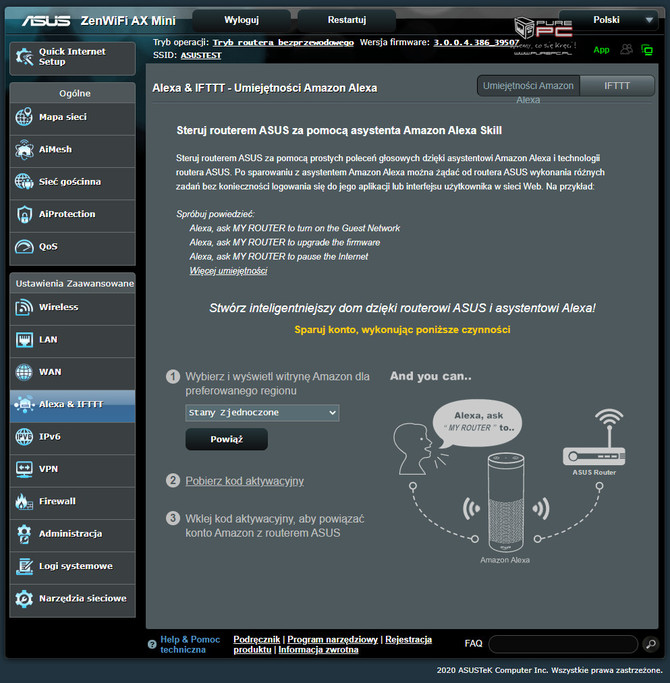Click the AiMesh icon
The image size is (670, 683).
24,149
